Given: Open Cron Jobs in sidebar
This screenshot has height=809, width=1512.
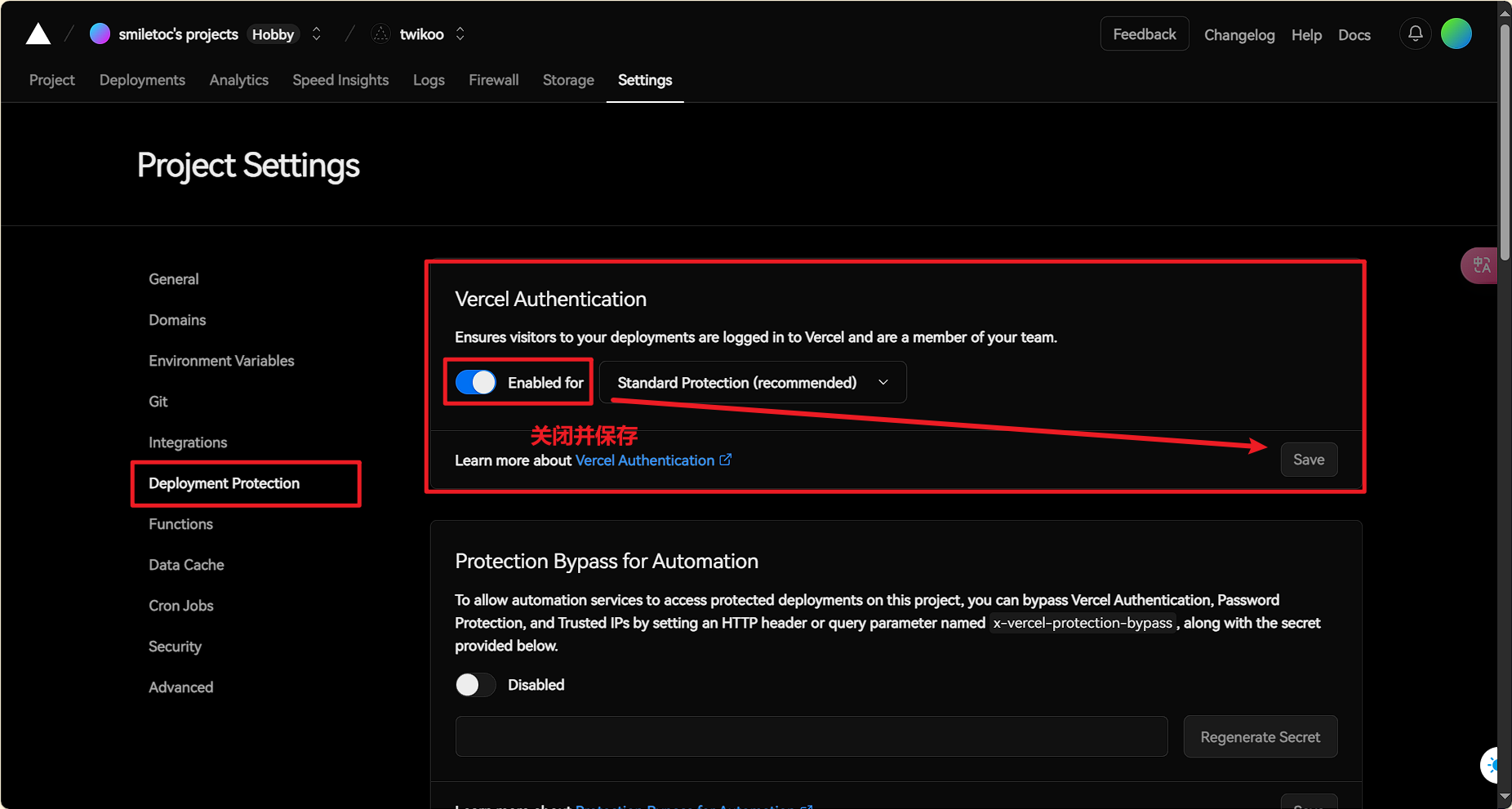Looking at the screenshot, I should click(180, 605).
